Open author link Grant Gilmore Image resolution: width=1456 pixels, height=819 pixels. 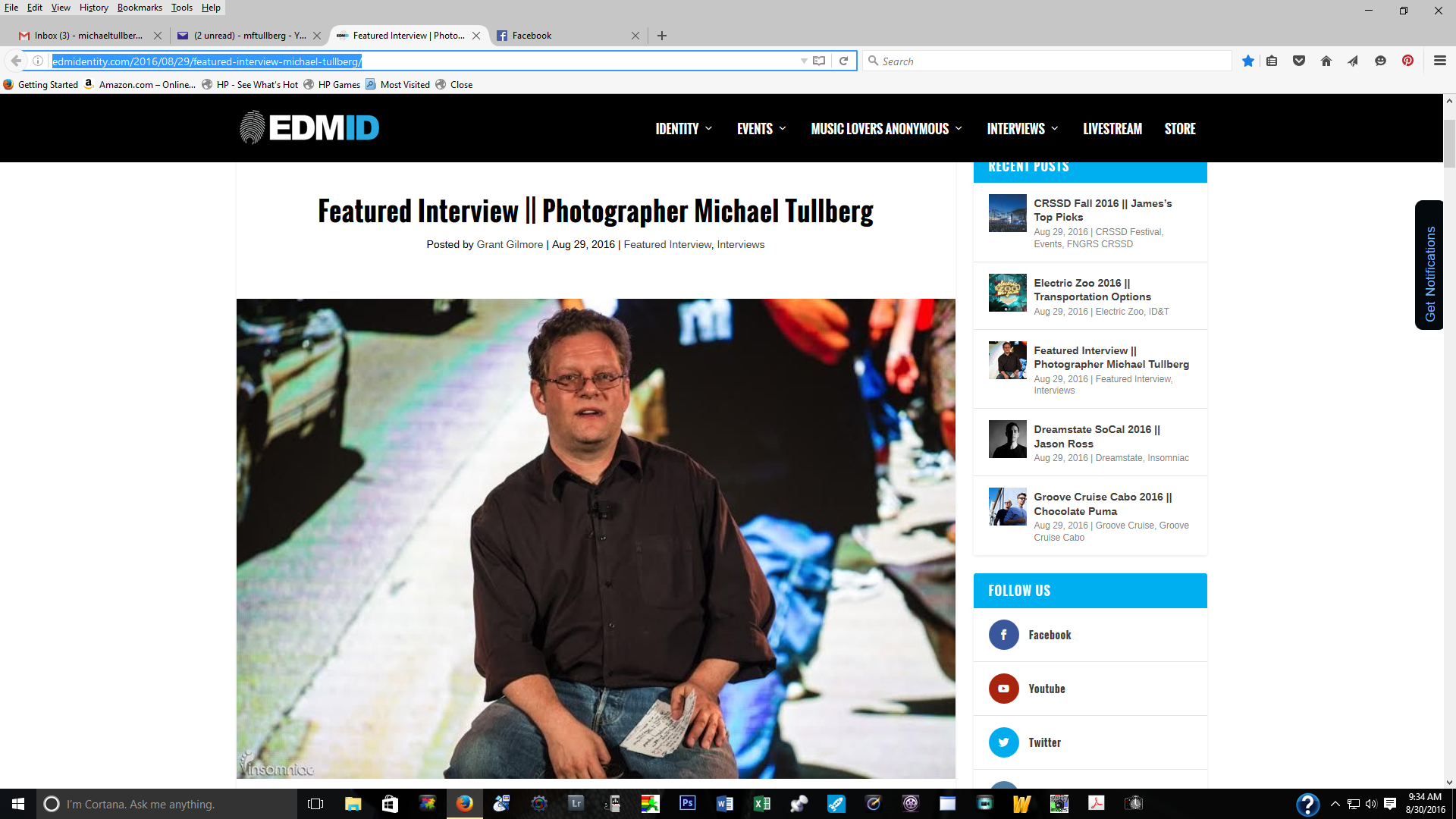click(510, 244)
